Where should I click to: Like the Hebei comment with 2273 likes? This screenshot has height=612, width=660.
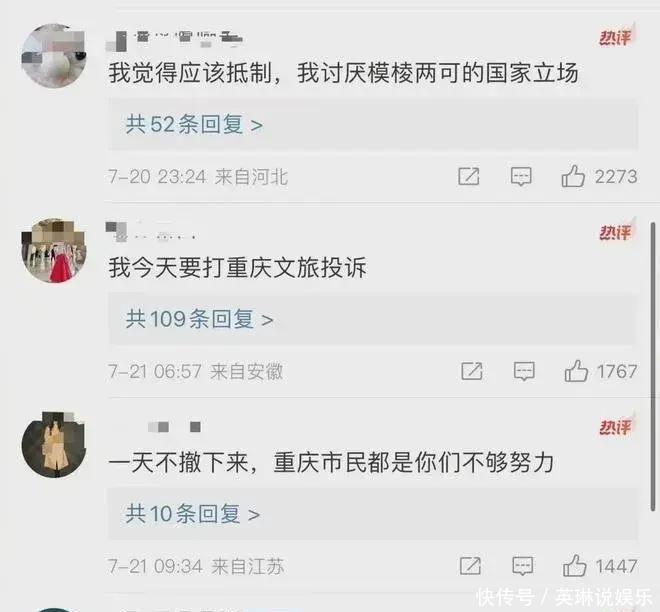coord(573,176)
